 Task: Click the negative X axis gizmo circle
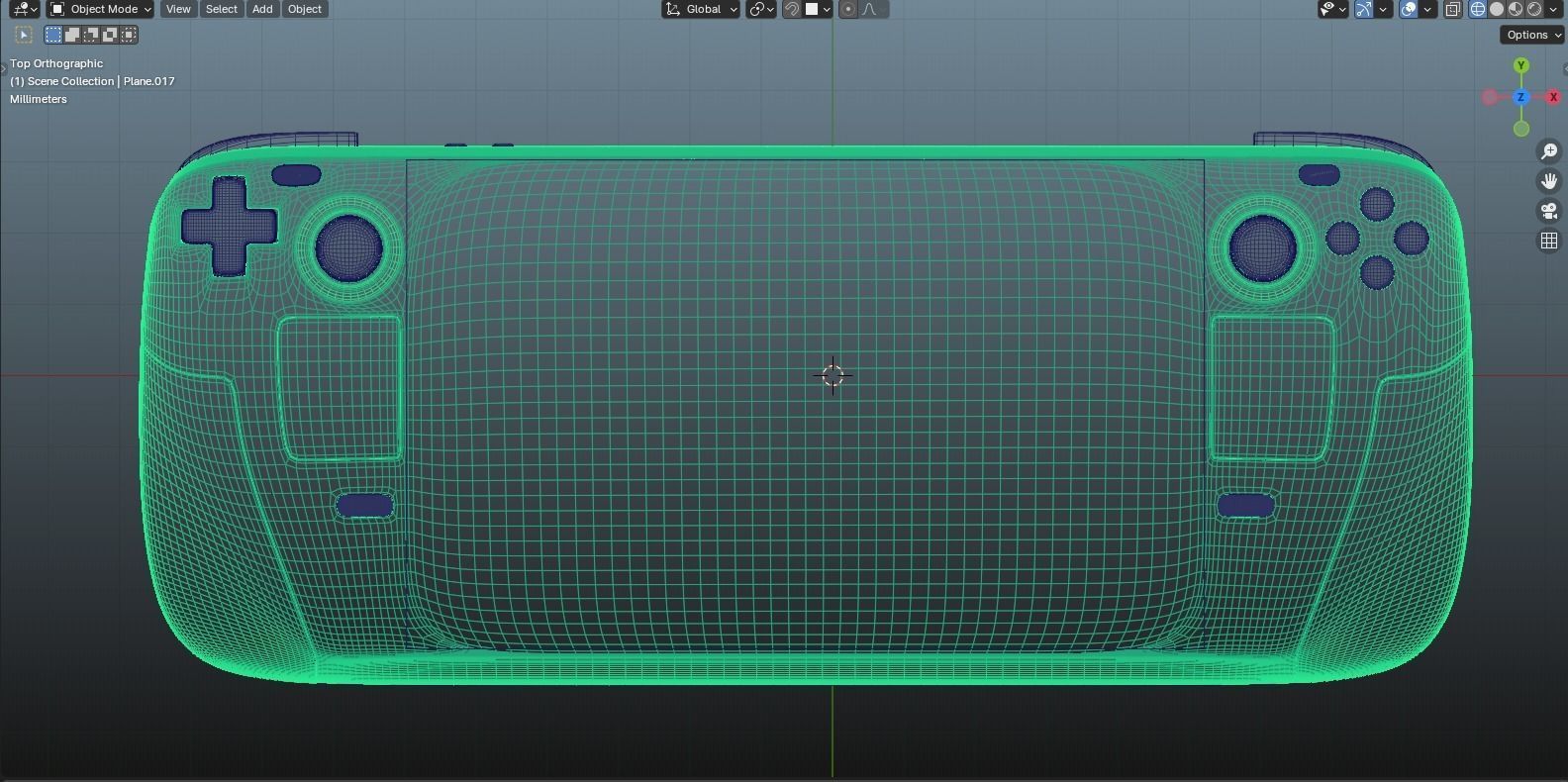1490,97
